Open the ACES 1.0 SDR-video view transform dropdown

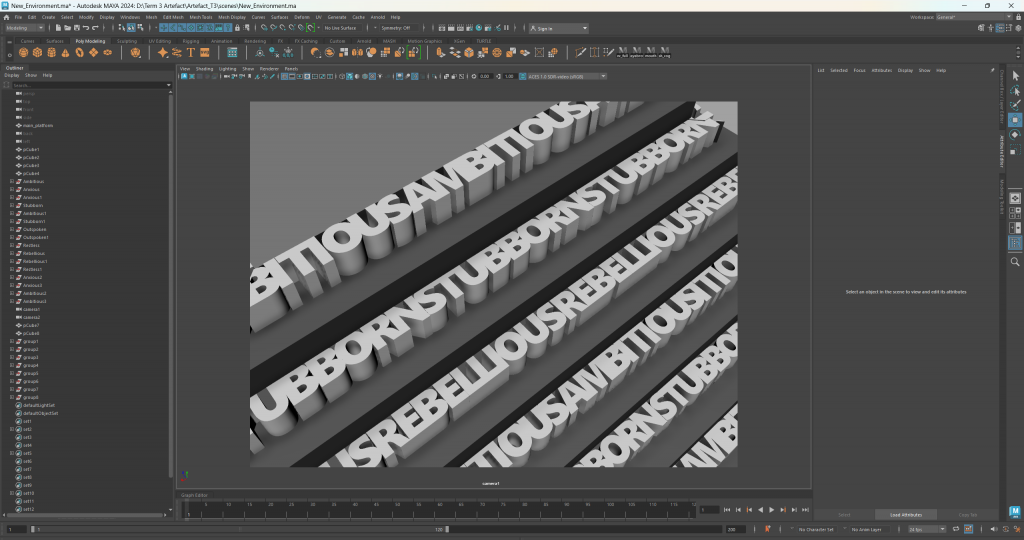[x=567, y=76]
